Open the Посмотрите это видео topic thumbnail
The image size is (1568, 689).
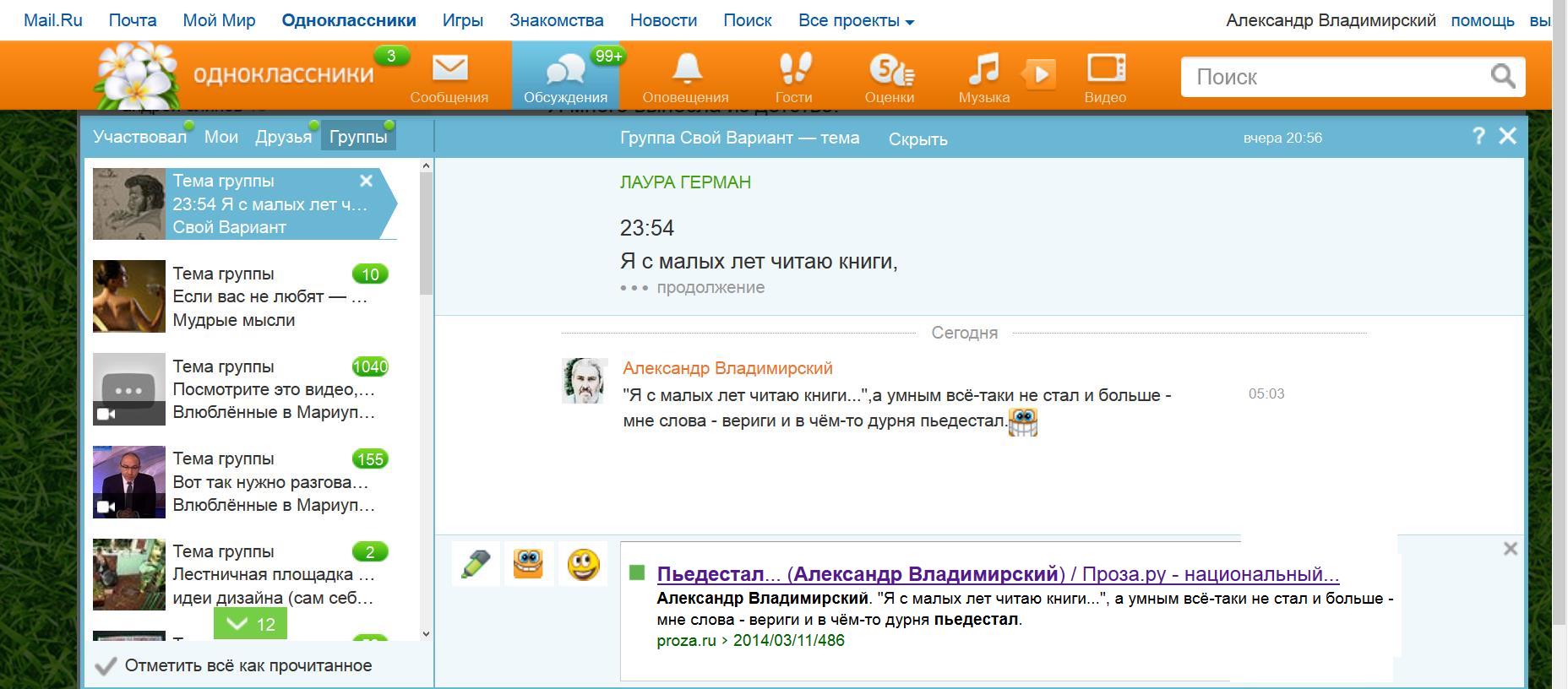click(x=129, y=389)
